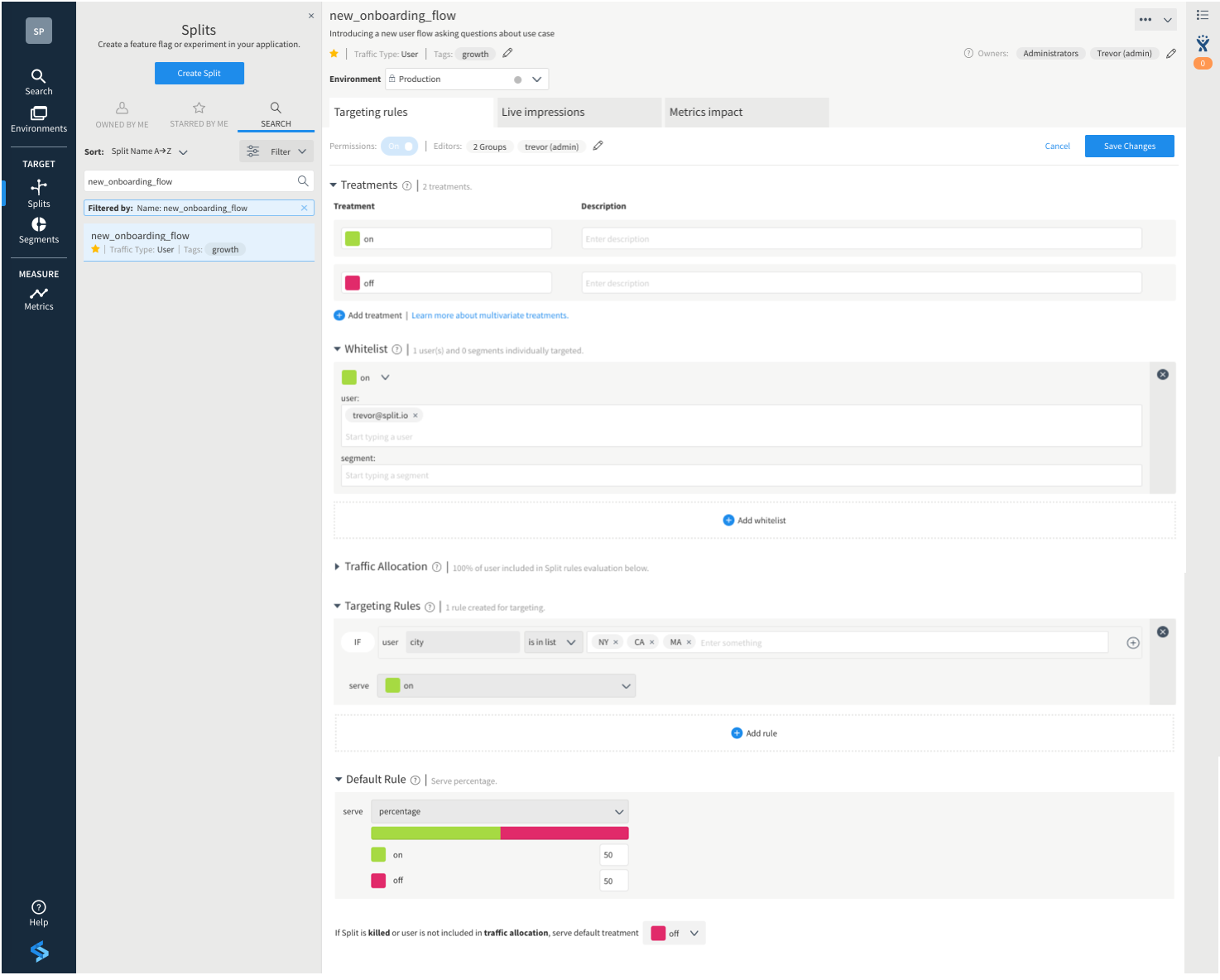Edit tags with the pencil icon
This screenshot has height=980, width=1220.
click(x=507, y=53)
